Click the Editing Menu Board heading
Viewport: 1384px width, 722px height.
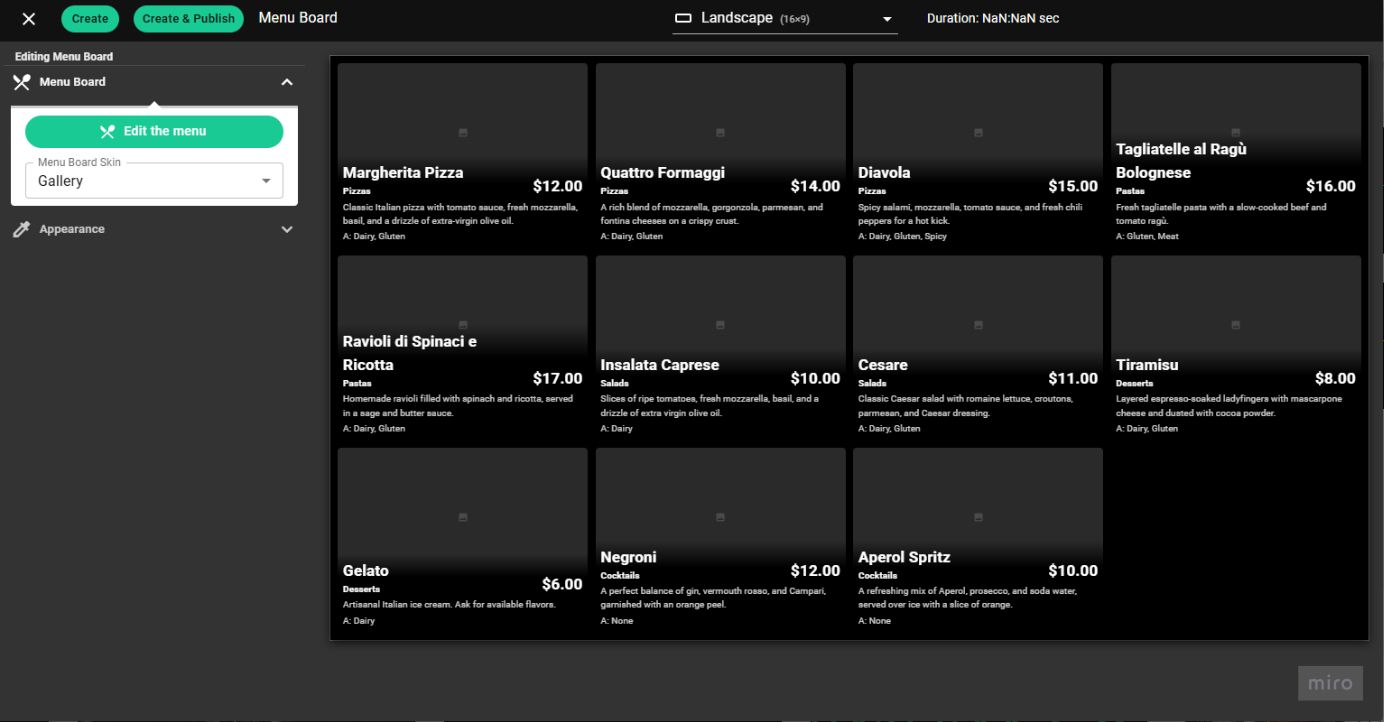[64, 56]
